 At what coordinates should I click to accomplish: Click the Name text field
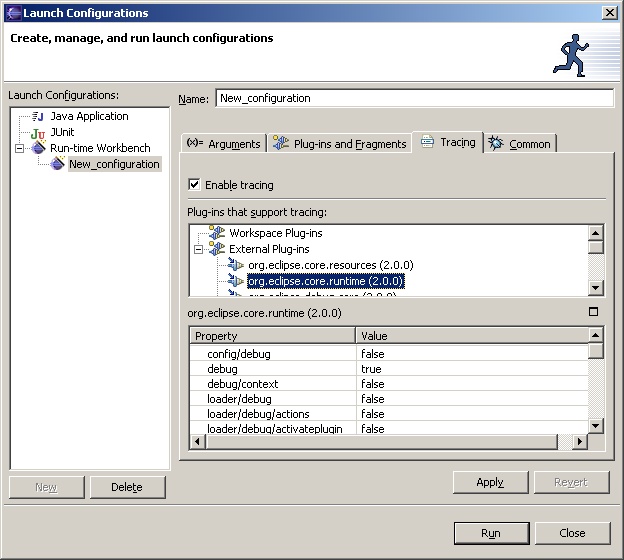point(413,98)
